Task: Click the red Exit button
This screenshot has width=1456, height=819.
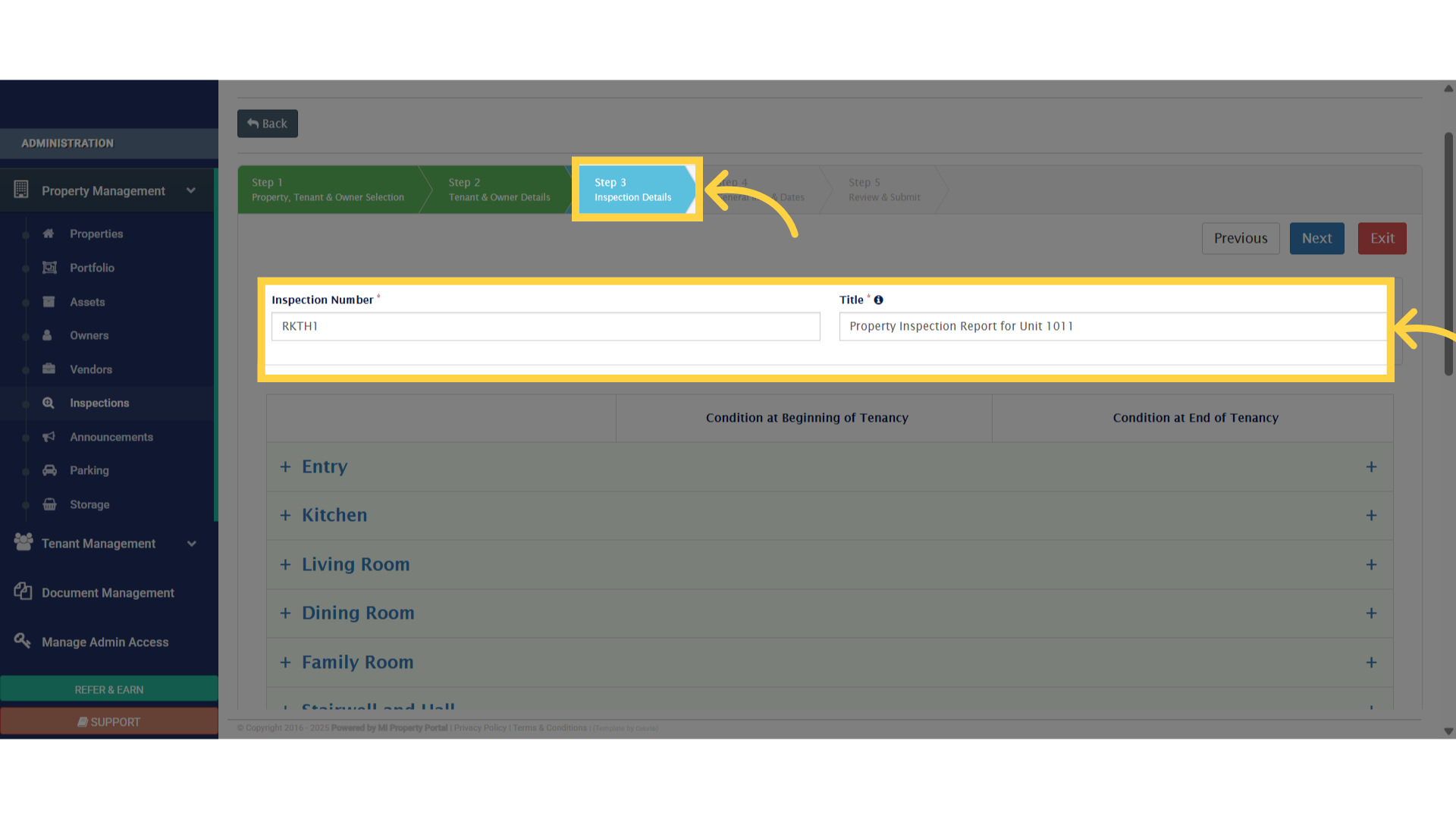Action: point(1382,238)
